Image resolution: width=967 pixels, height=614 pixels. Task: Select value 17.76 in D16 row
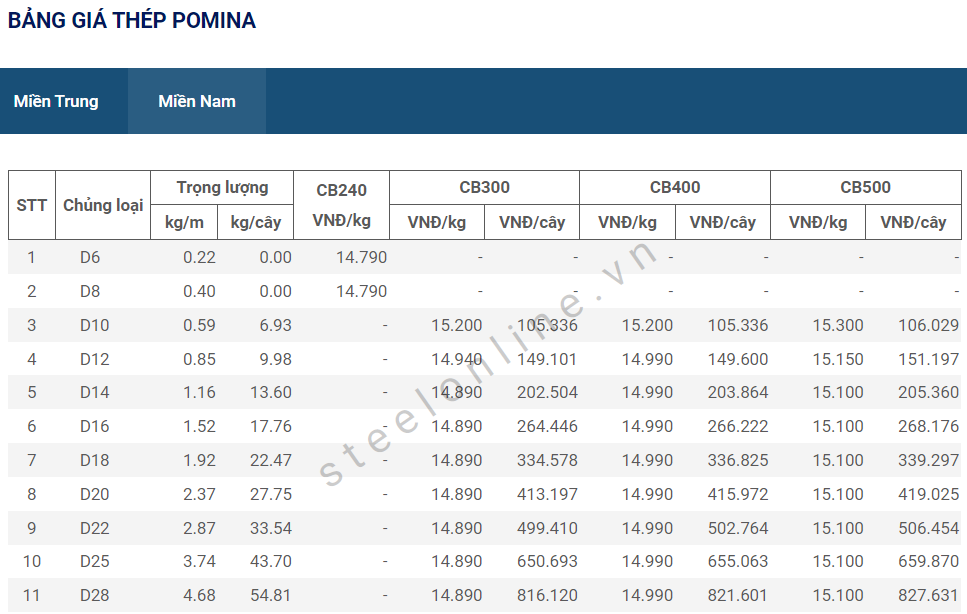tap(271, 426)
